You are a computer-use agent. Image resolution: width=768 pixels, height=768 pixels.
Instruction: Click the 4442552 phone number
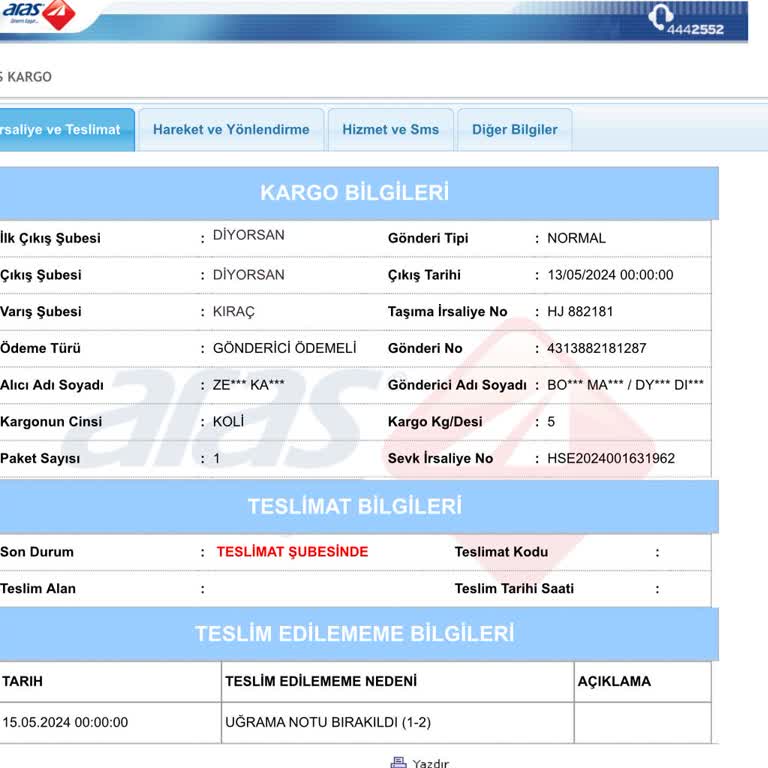pos(695,29)
